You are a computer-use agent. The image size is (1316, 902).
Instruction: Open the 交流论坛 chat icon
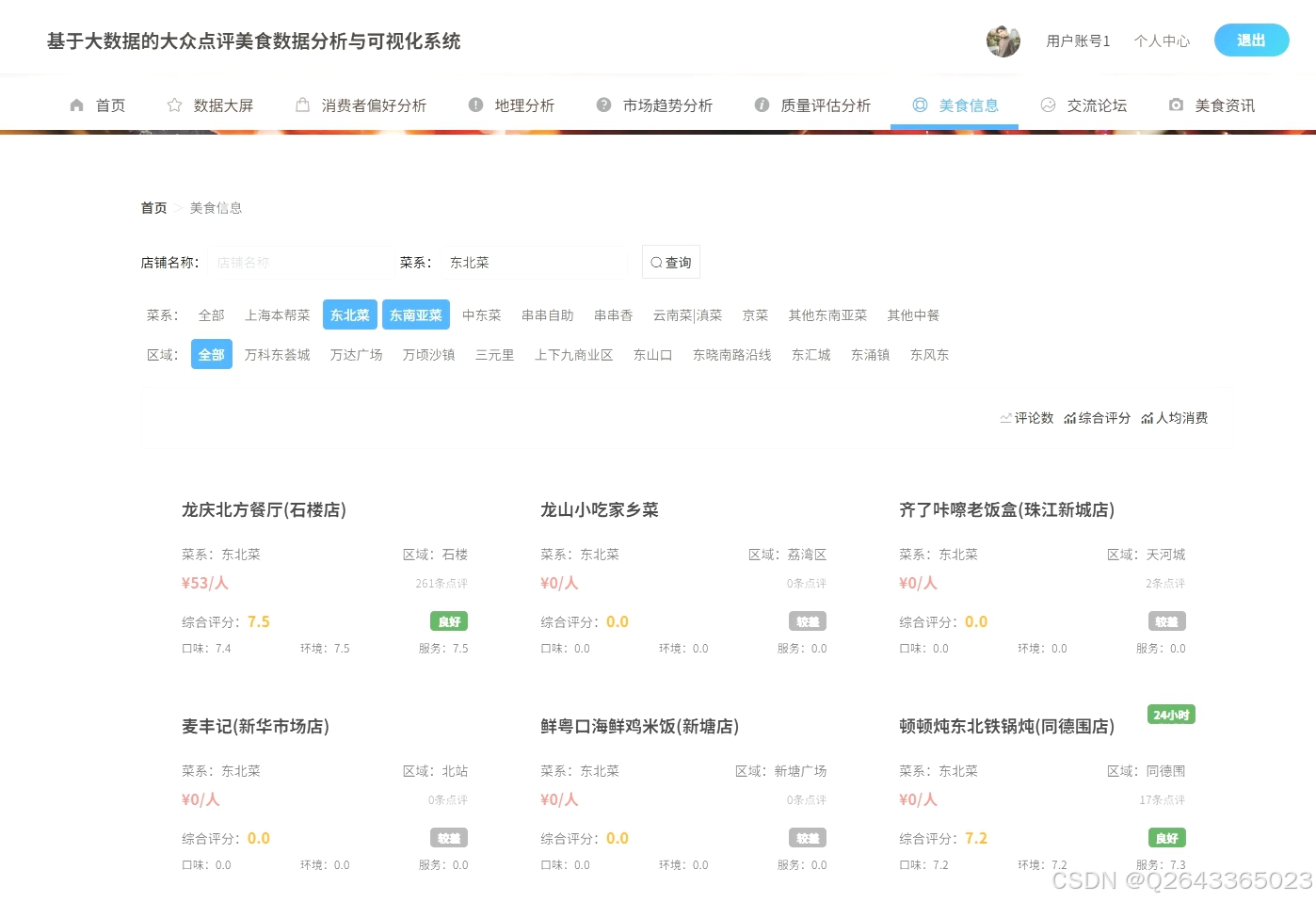[x=1049, y=105]
